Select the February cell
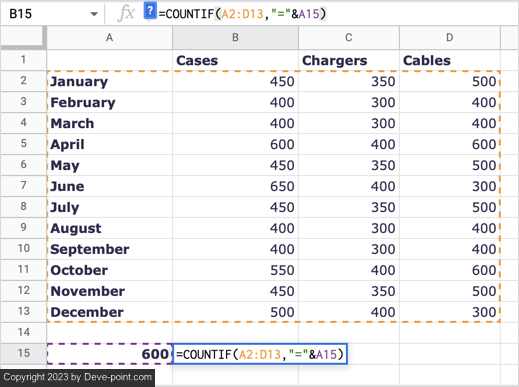Image resolution: width=519 pixels, height=387 pixels. coord(109,102)
